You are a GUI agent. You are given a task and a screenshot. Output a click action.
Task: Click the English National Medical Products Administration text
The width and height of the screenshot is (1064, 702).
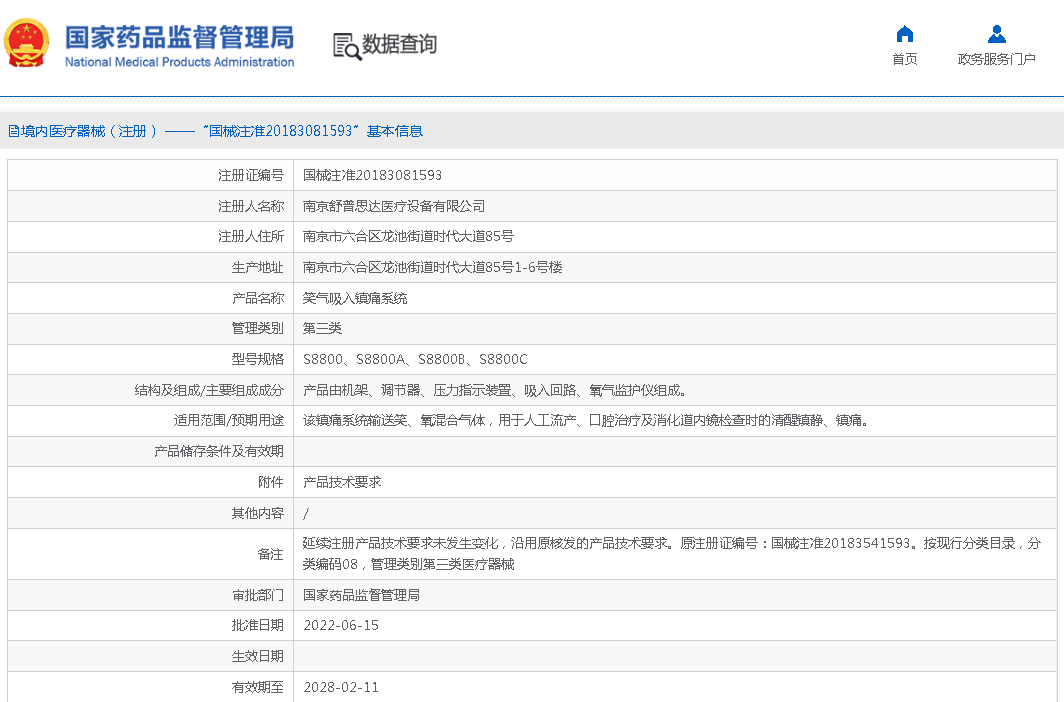tap(179, 62)
